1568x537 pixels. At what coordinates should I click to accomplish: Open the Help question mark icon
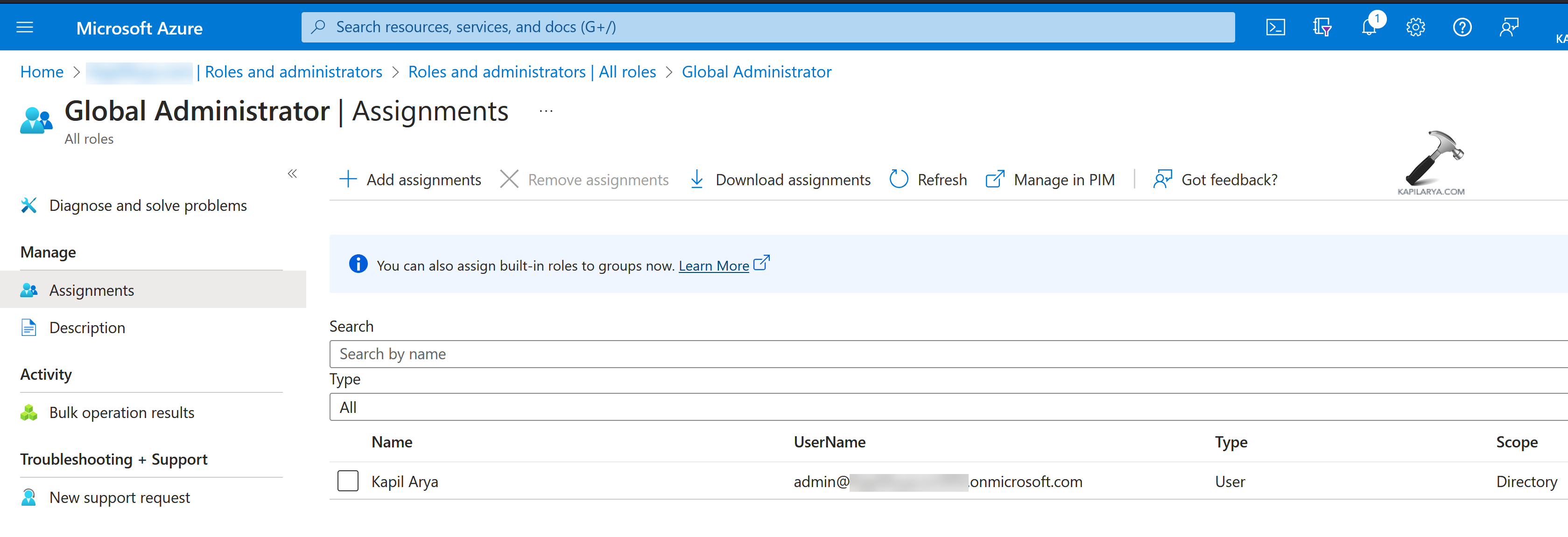click(x=1462, y=28)
